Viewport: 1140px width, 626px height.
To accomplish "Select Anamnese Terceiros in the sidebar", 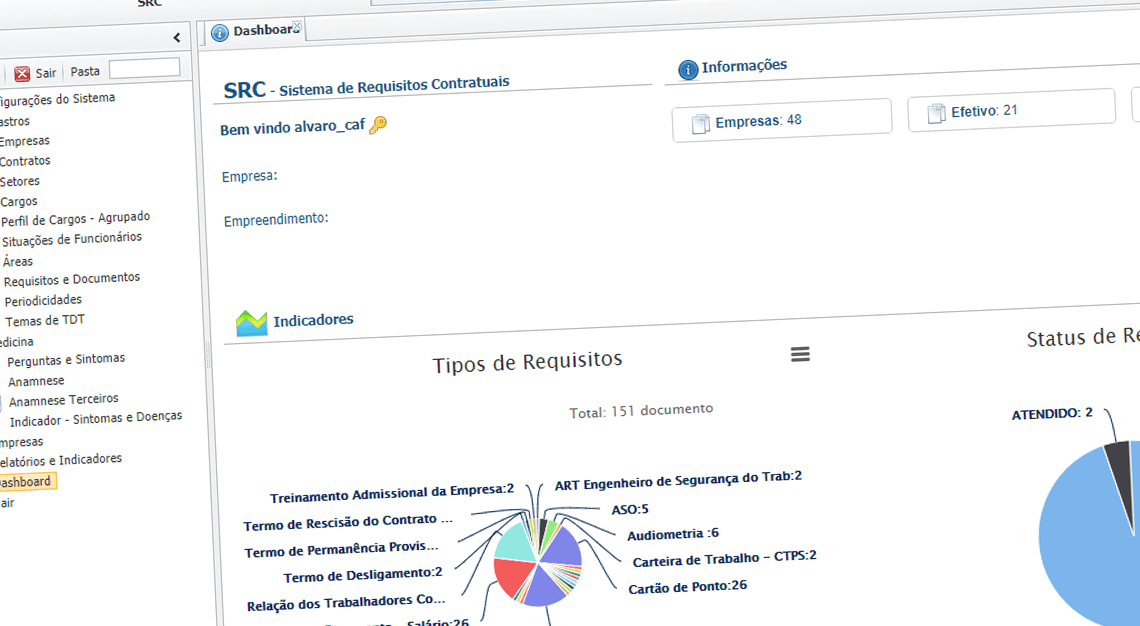I will [64, 398].
